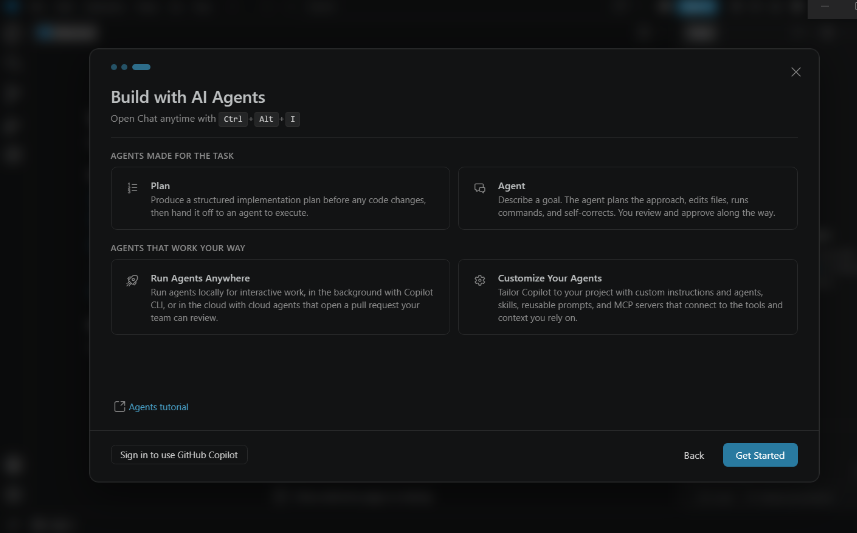Image resolution: width=857 pixels, height=533 pixels.
Task: Close the Build with AI Agents dialog
Action: 796,72
